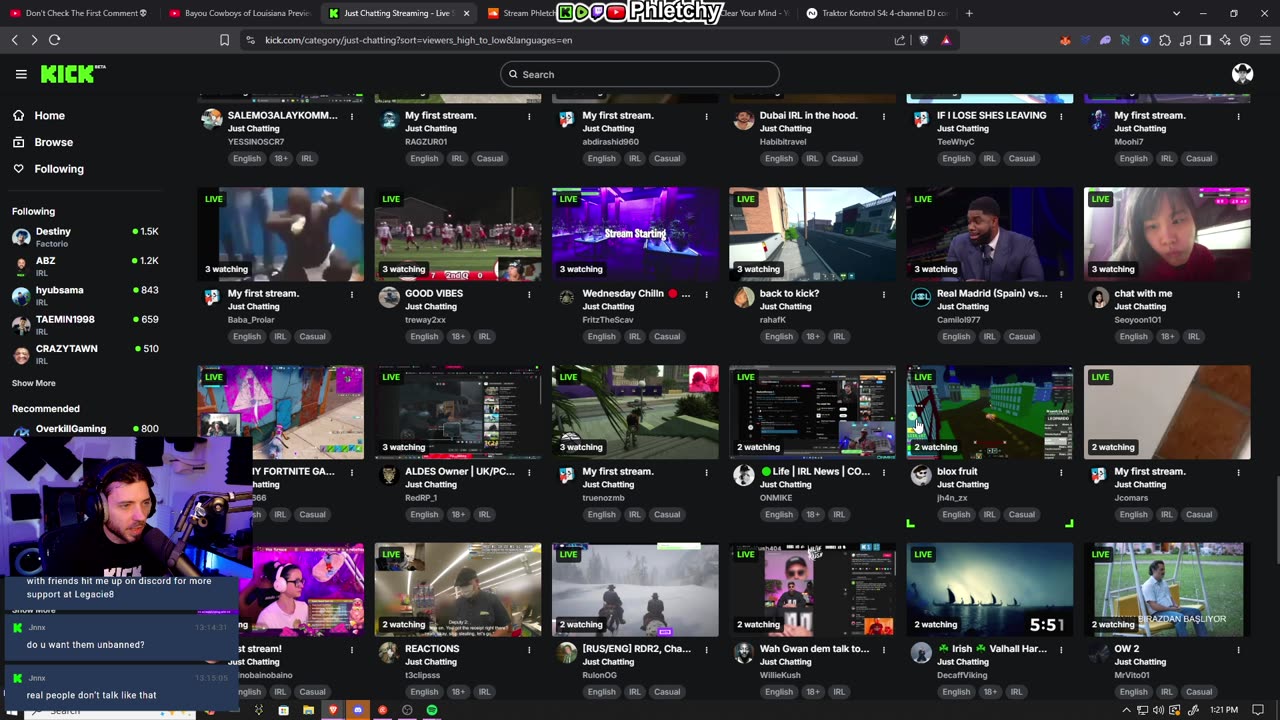Open Brave browser icon in the taskbar
Image resolution: width=1280 pixels, height=720 pixels.
333,710
